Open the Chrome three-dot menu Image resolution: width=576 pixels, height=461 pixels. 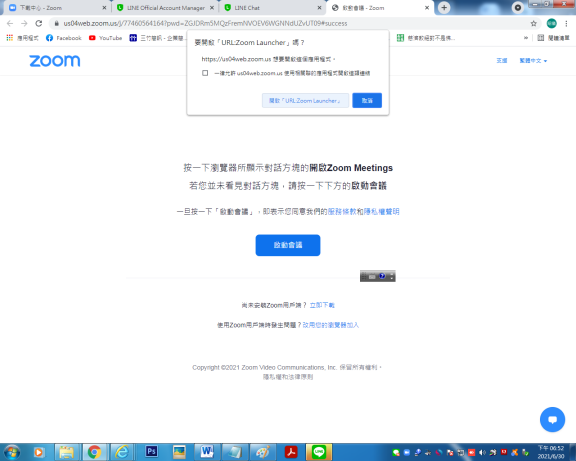[566, 24]
